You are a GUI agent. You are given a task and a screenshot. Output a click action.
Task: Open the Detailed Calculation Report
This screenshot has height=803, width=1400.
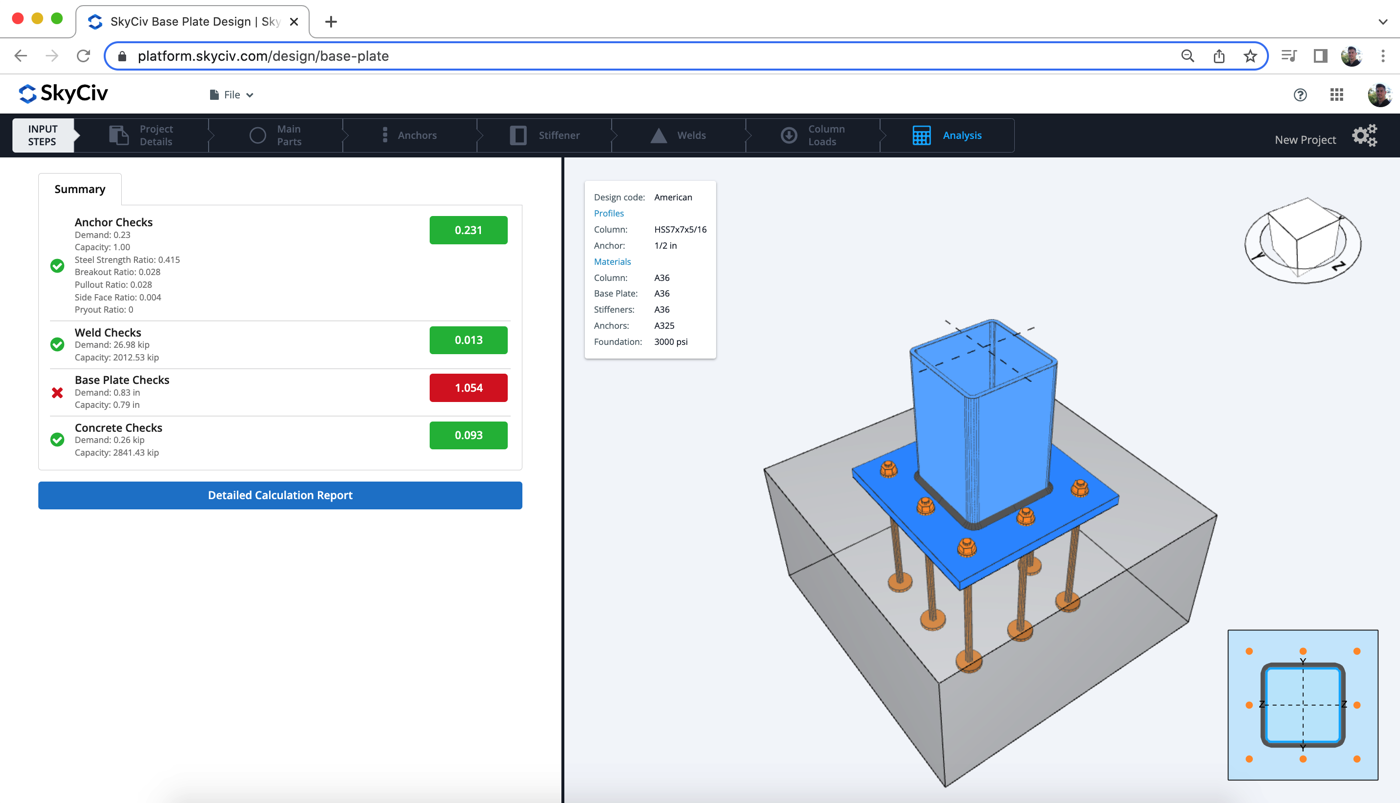pyautogui.click(x=280, y=495)
